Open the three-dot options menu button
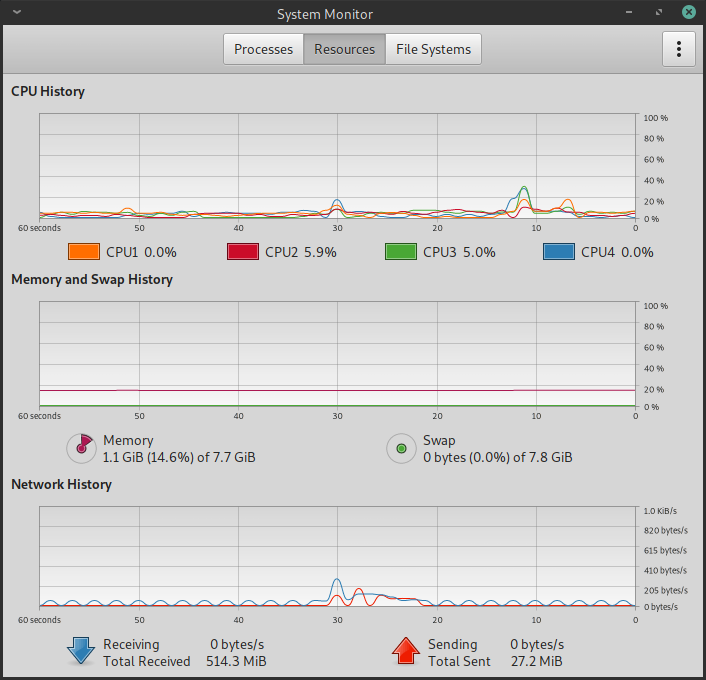This screenshot has width=706, height=680. coord(679,49)
